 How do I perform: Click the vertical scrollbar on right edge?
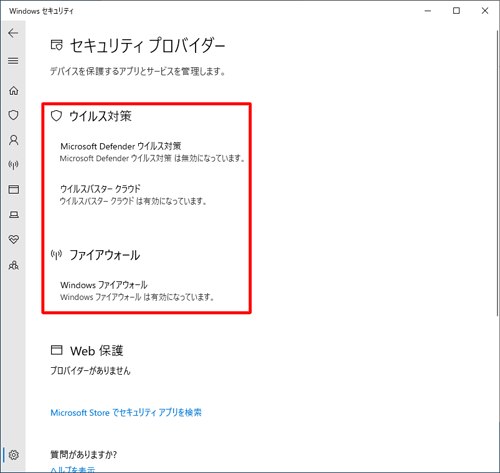point(498,173)
